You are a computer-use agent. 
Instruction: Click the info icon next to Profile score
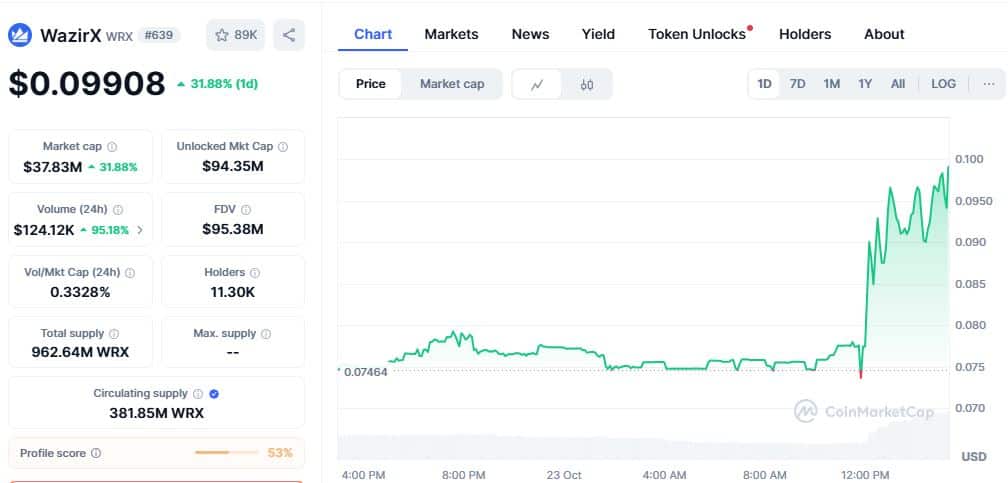96,453
